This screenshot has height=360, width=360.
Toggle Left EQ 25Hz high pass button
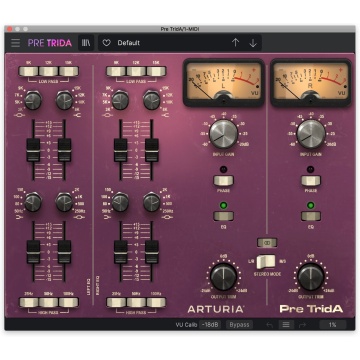(x=28, y=302)
